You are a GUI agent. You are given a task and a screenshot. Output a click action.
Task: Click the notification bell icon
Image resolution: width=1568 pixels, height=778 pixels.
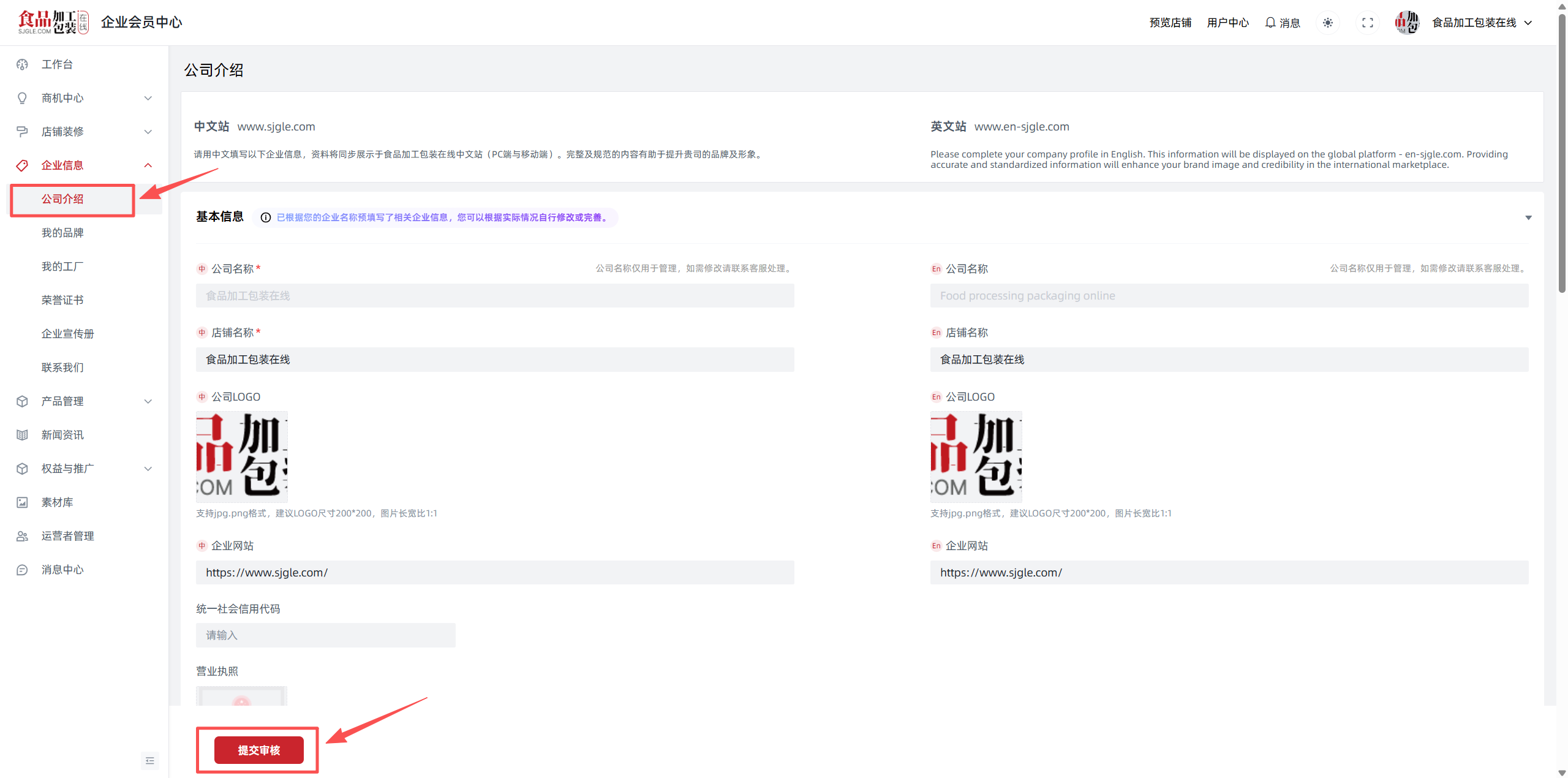tap(1270, 23)
